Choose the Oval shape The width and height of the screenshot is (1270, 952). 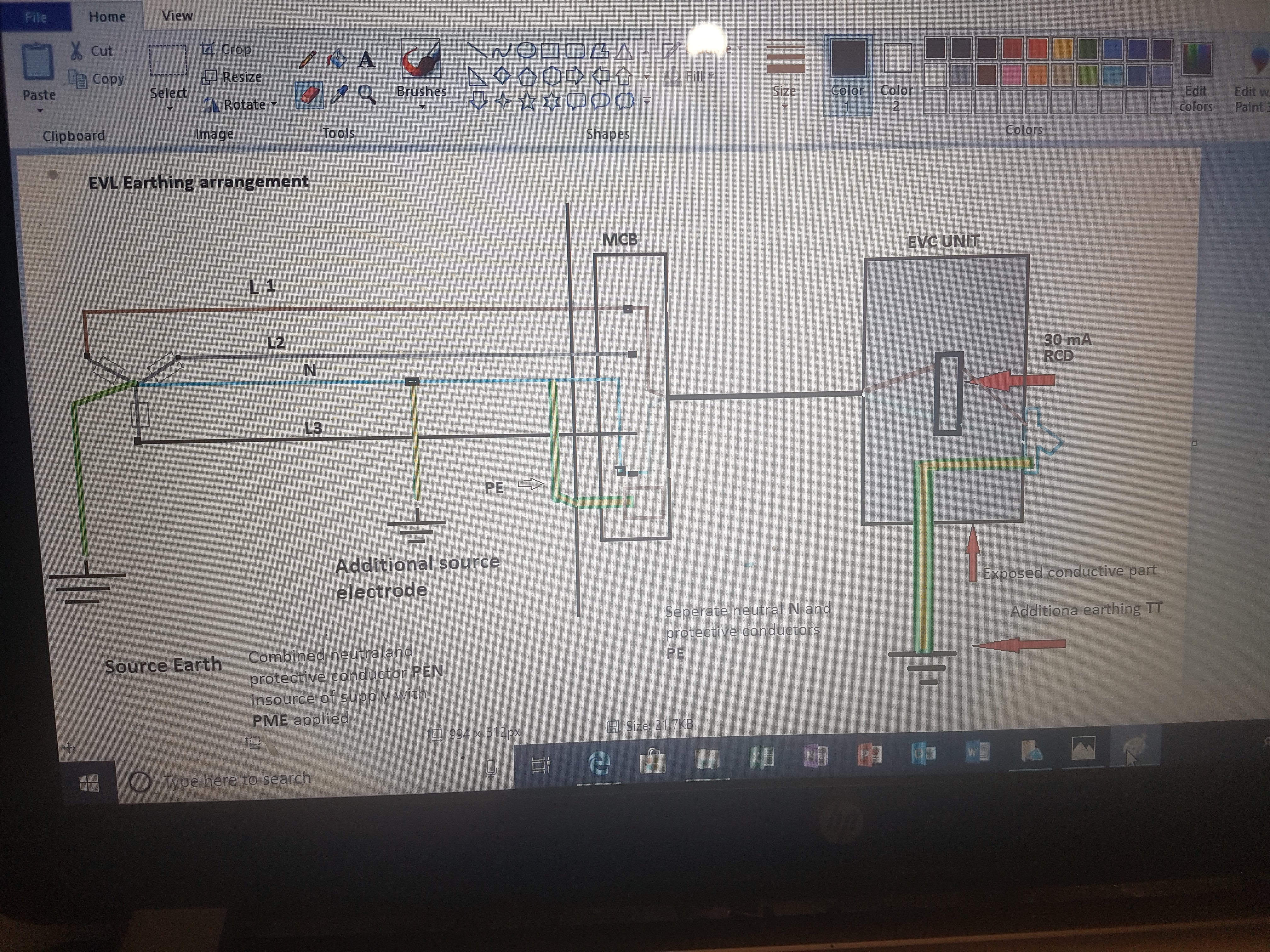(526, 51)
